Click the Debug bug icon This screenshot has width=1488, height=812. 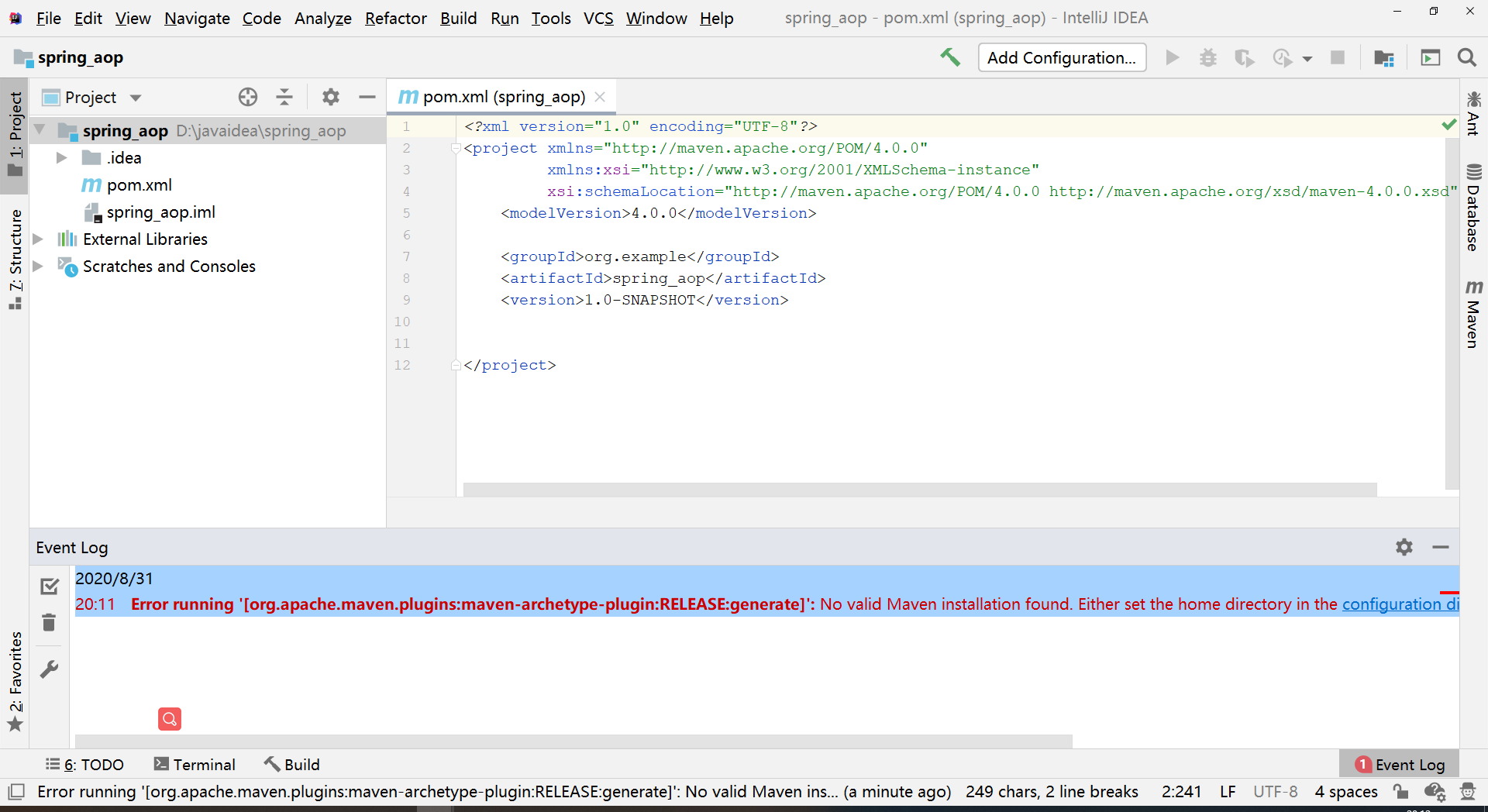tap(1207, 57)
